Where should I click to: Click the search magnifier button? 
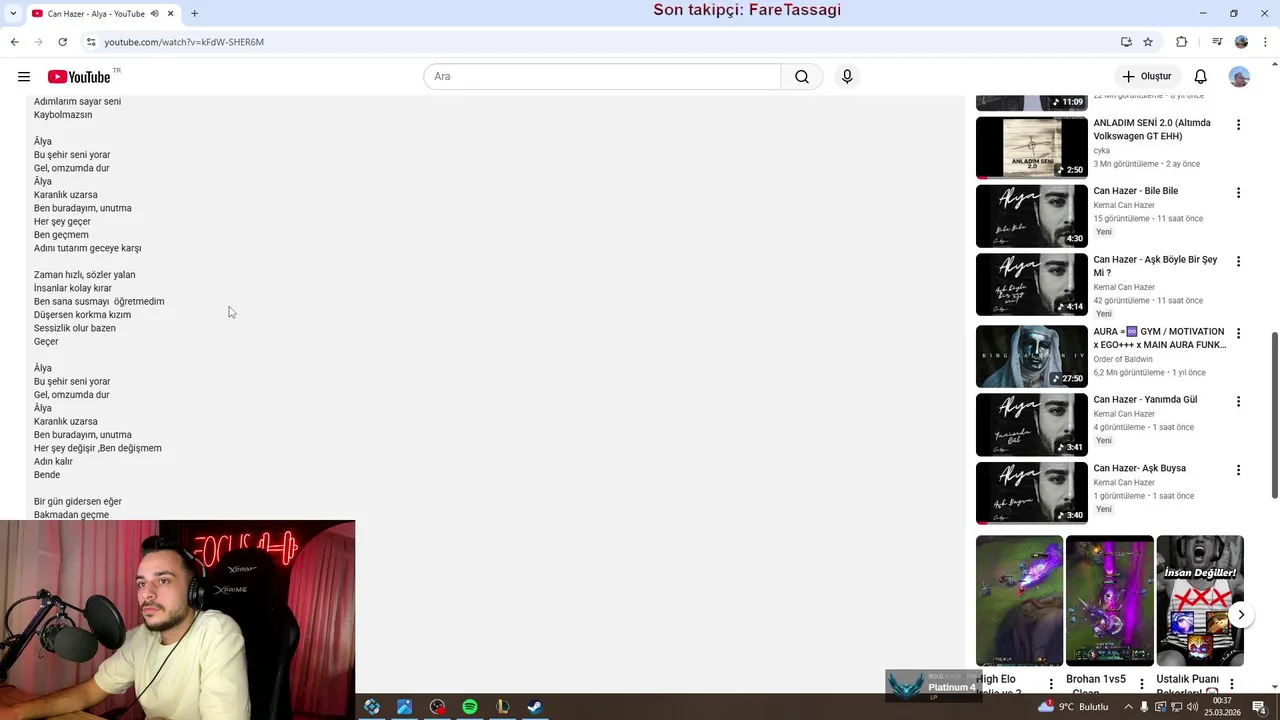click(x=802, y=77)
